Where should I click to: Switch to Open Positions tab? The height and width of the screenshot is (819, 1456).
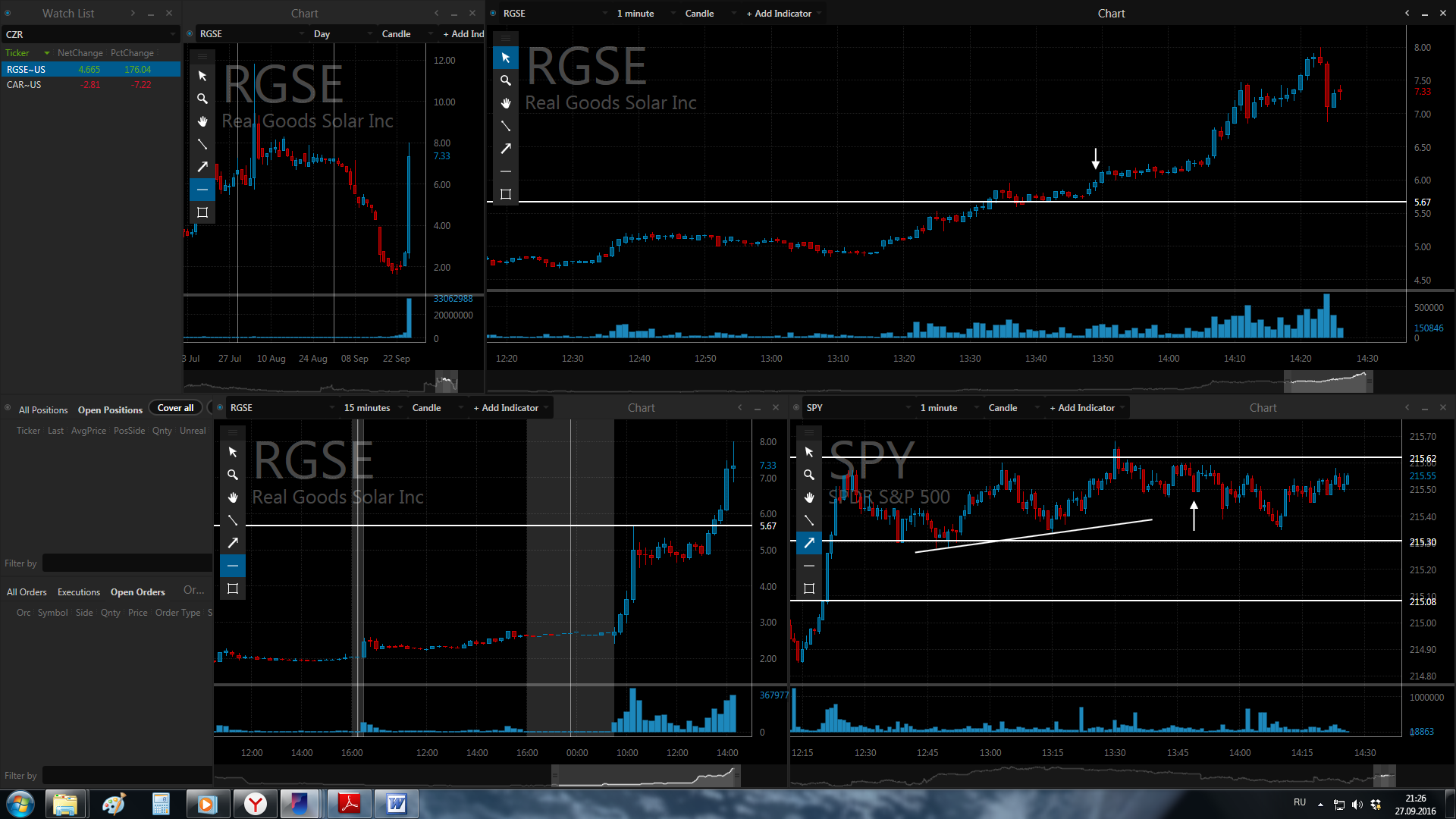coord(110,409)
